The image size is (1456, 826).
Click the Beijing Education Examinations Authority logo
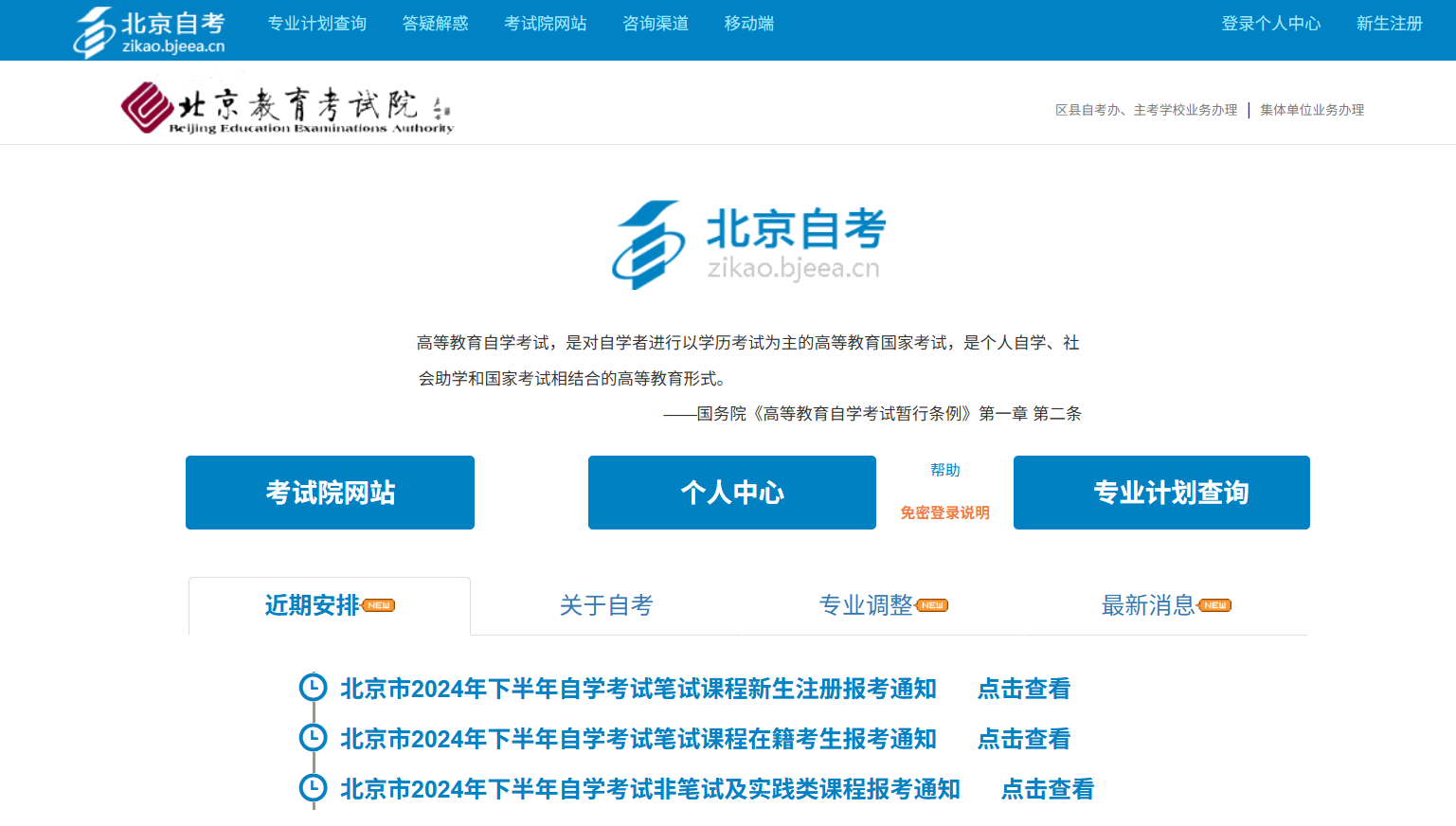pyautogui.click(x=287, y=108)
